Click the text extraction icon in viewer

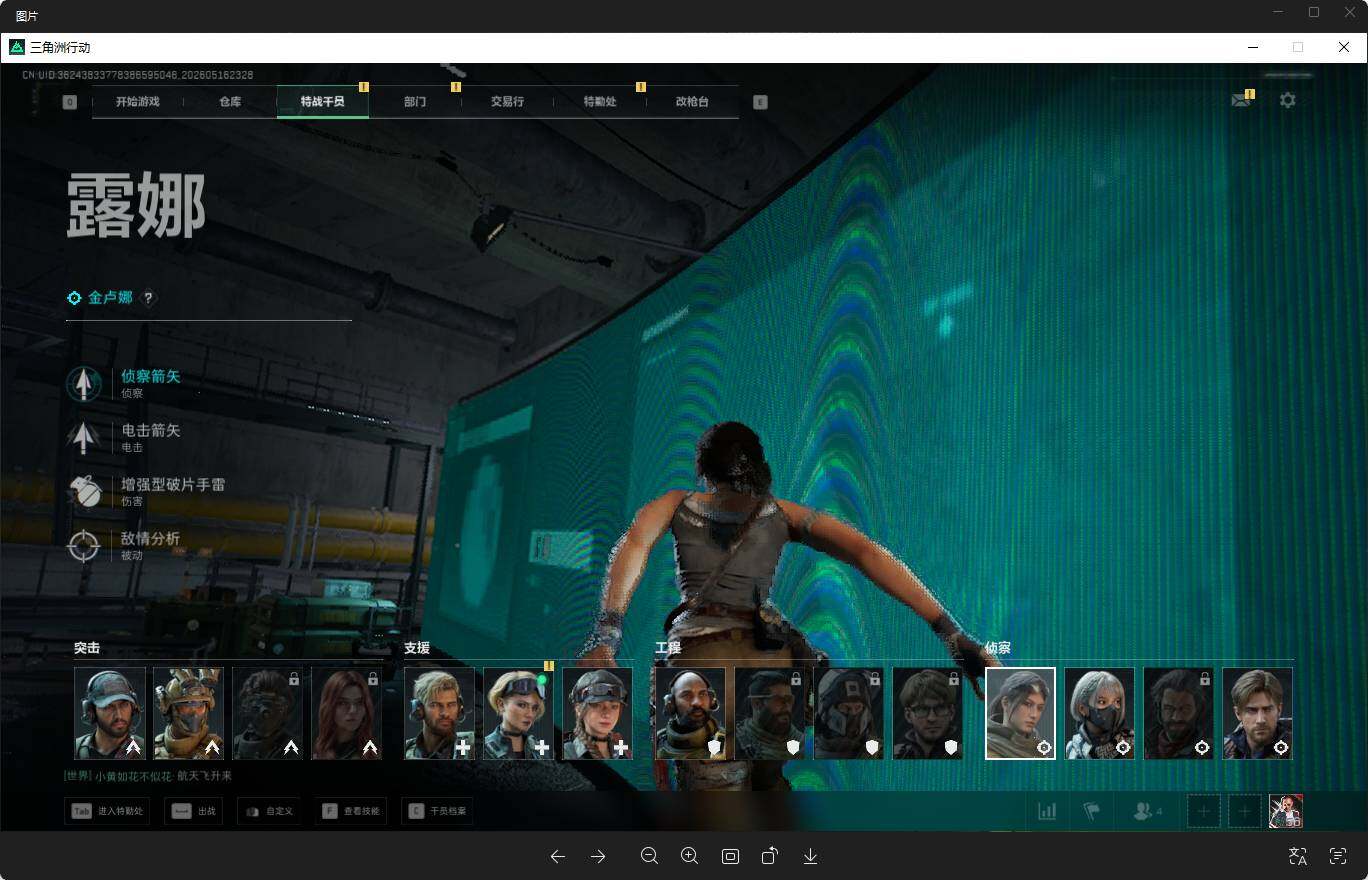click(x=1338, y=856)
